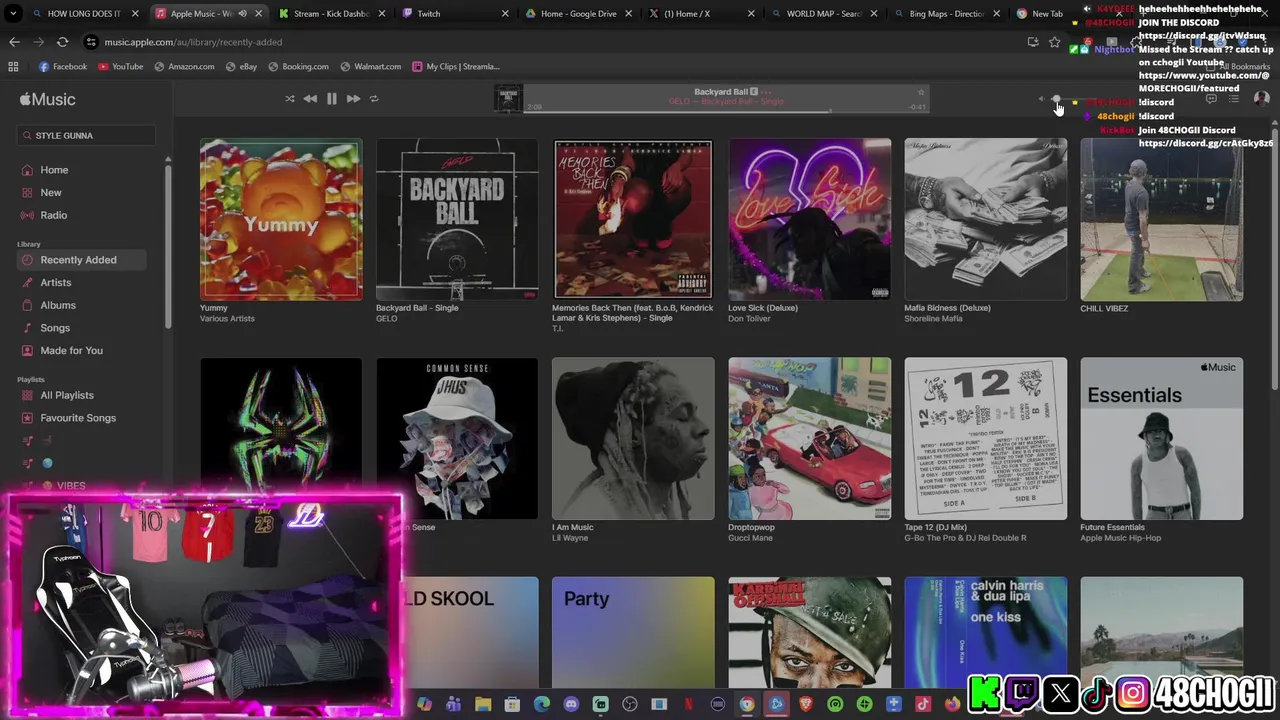Go back to the previous track
Image resolution: width=1280 pixels, height=720 pixels.
[310, 99]
